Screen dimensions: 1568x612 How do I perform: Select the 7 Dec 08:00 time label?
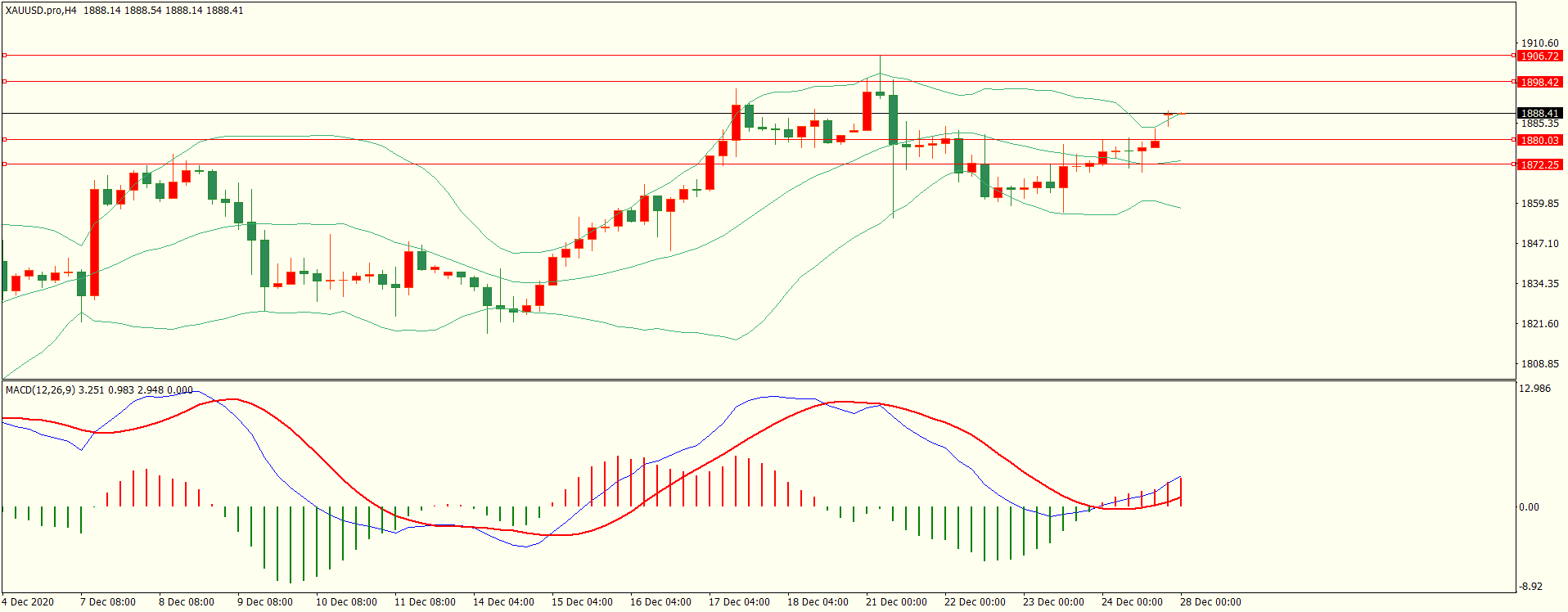point(108,602)
